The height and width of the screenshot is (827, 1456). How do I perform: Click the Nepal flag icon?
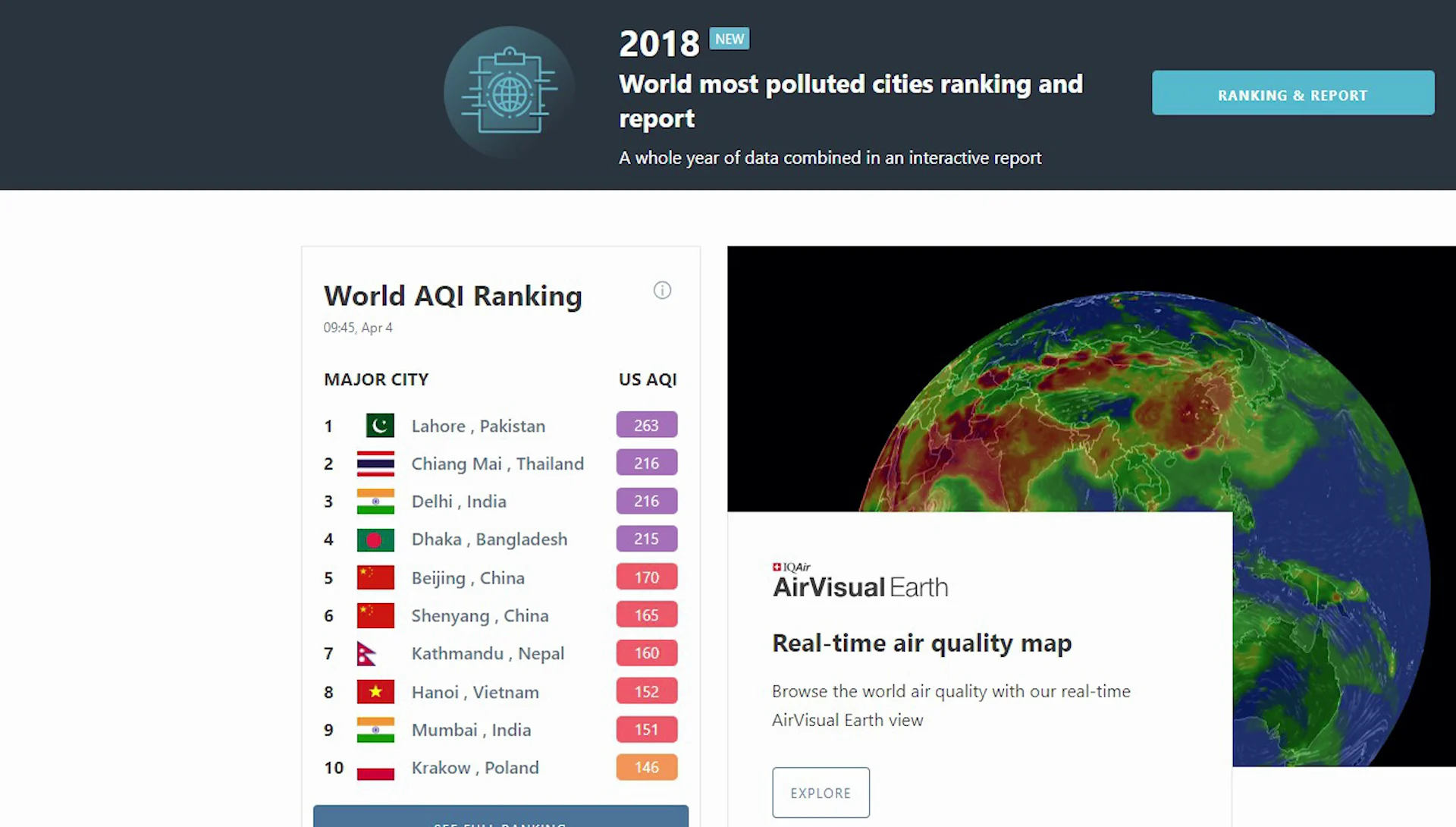pos(366,654)
